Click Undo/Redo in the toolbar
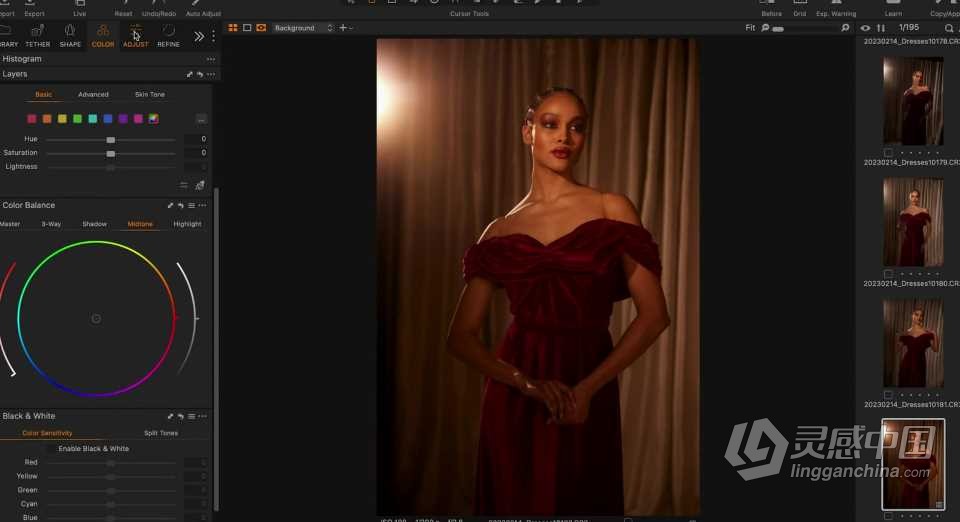This screenshot has height=522, width=960. (159, 9)
